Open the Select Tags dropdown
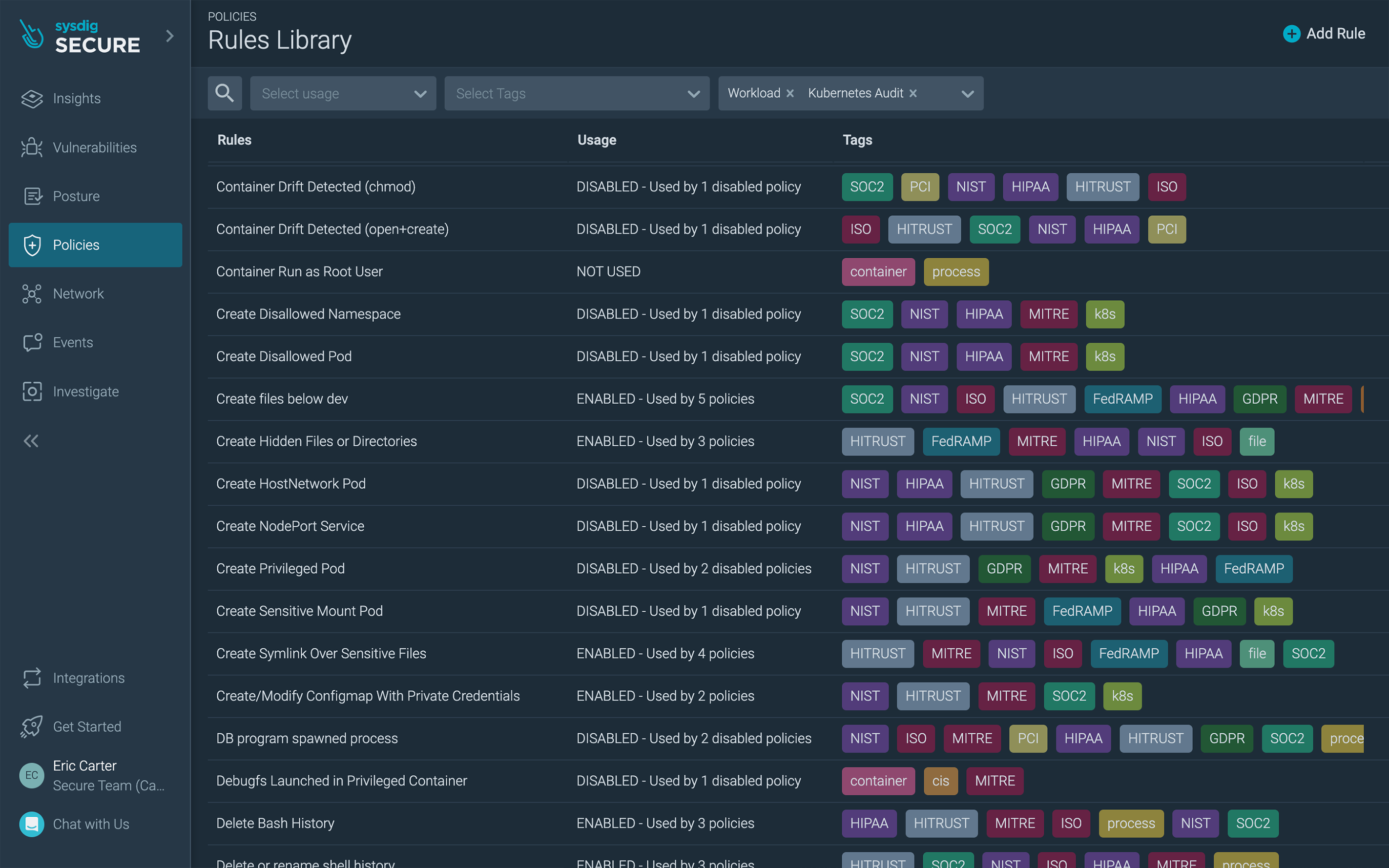The image size is (1389, 868). point(576,94)
